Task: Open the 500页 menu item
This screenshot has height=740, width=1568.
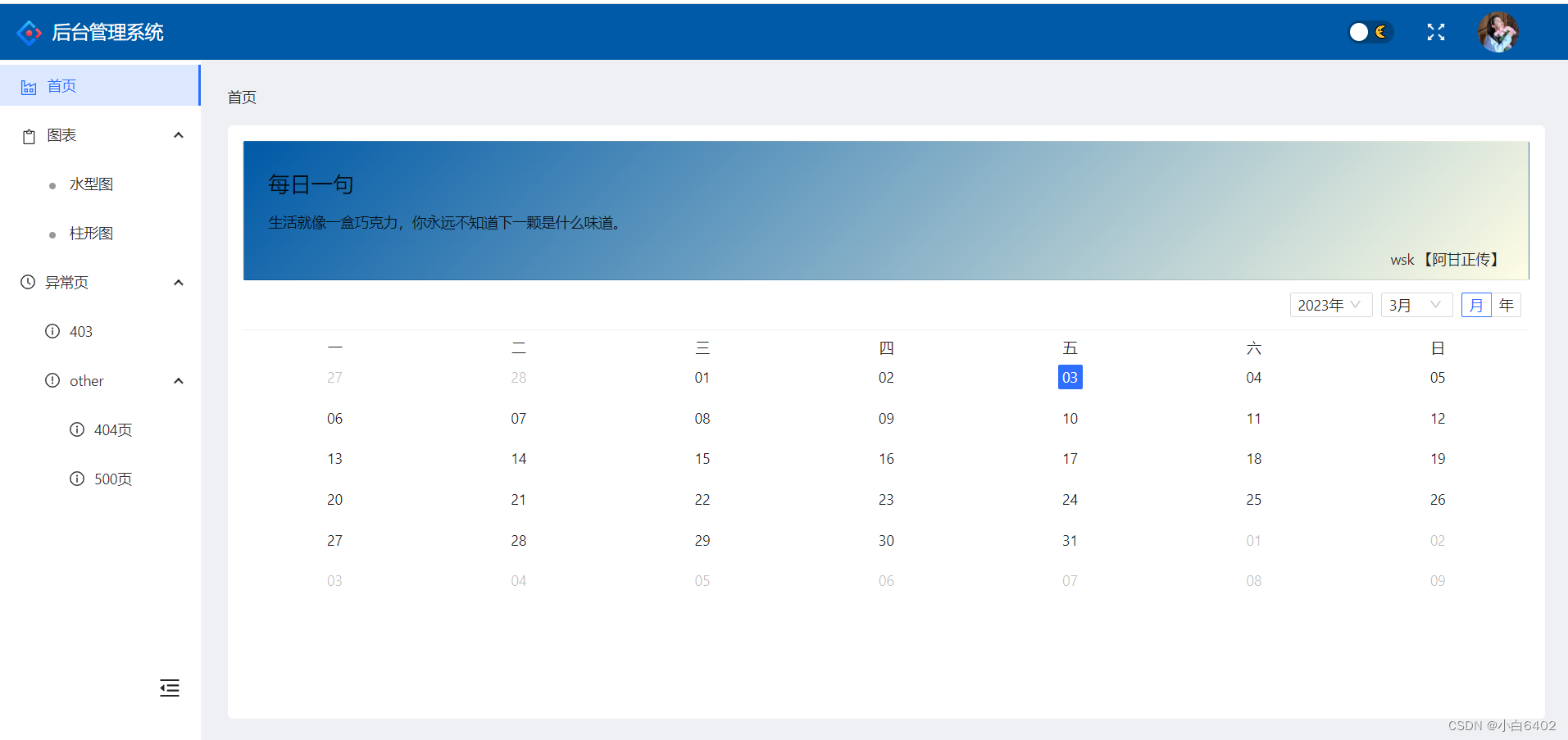Action: (113, 479)
